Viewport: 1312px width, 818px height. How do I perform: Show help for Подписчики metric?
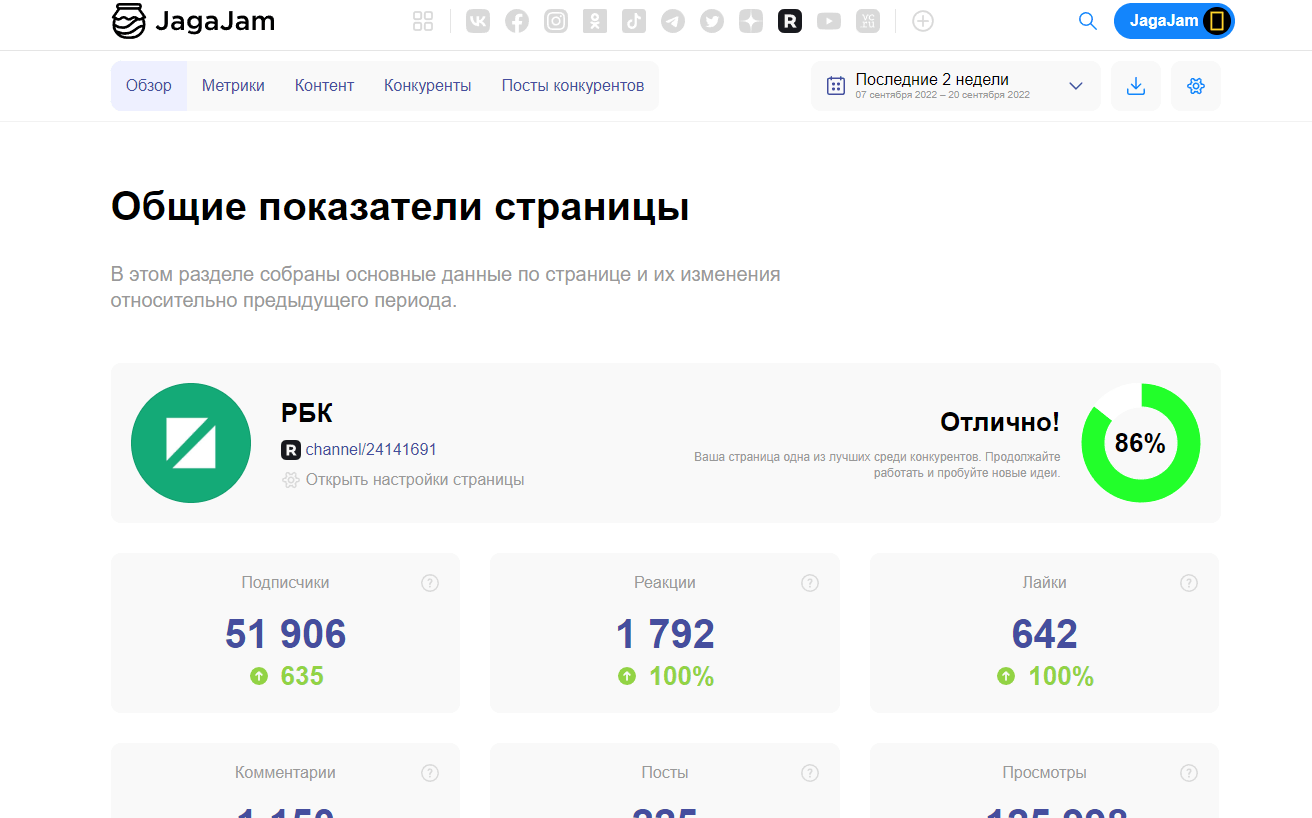tap(430, 583)
